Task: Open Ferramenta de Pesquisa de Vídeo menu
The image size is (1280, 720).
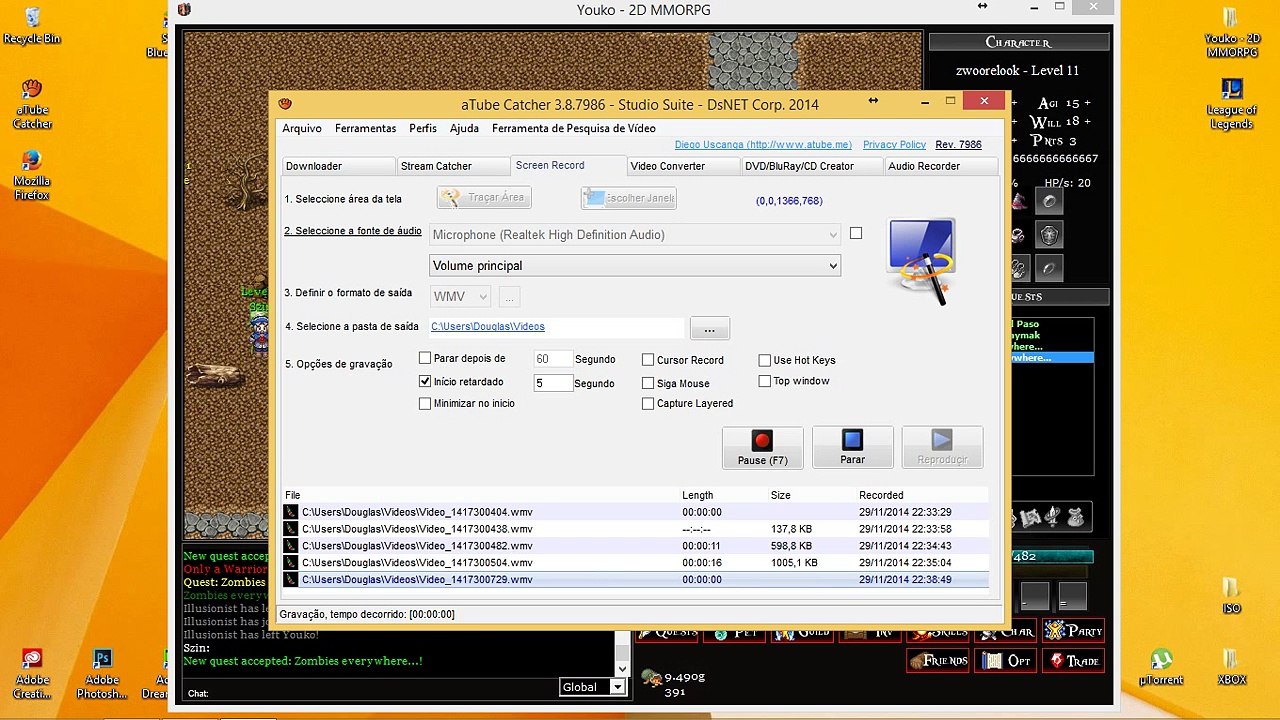Action: [x=574, y=129]
